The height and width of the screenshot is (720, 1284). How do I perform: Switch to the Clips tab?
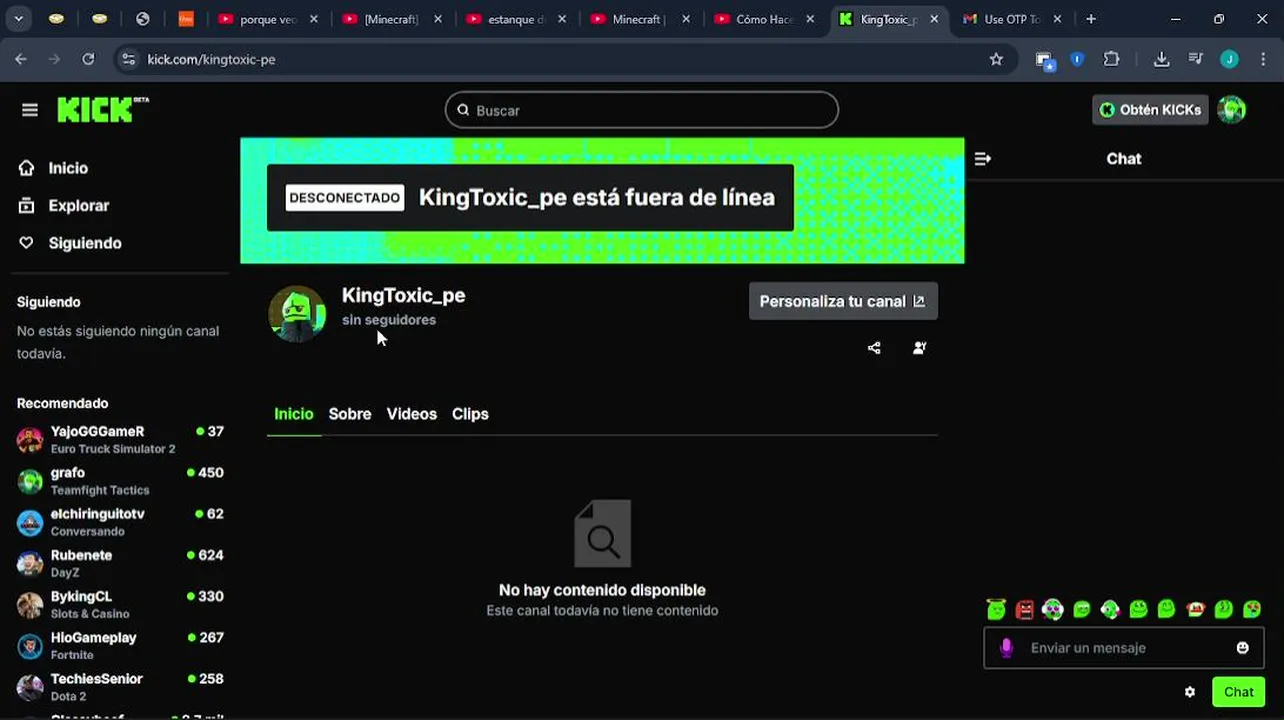pos(470,414)
